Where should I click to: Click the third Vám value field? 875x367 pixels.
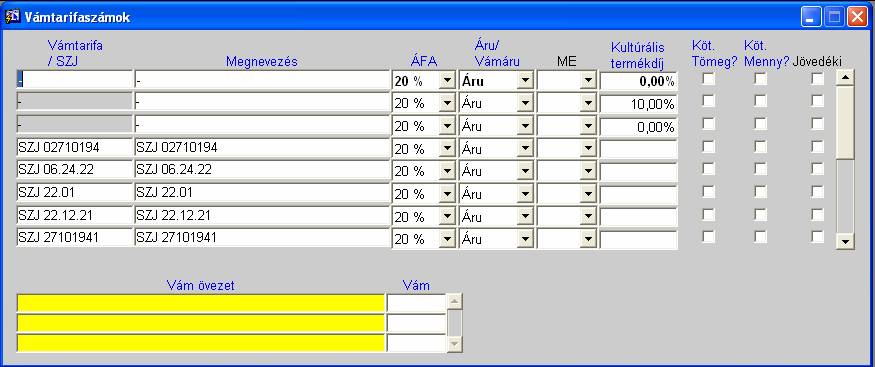tap(416, 343)
